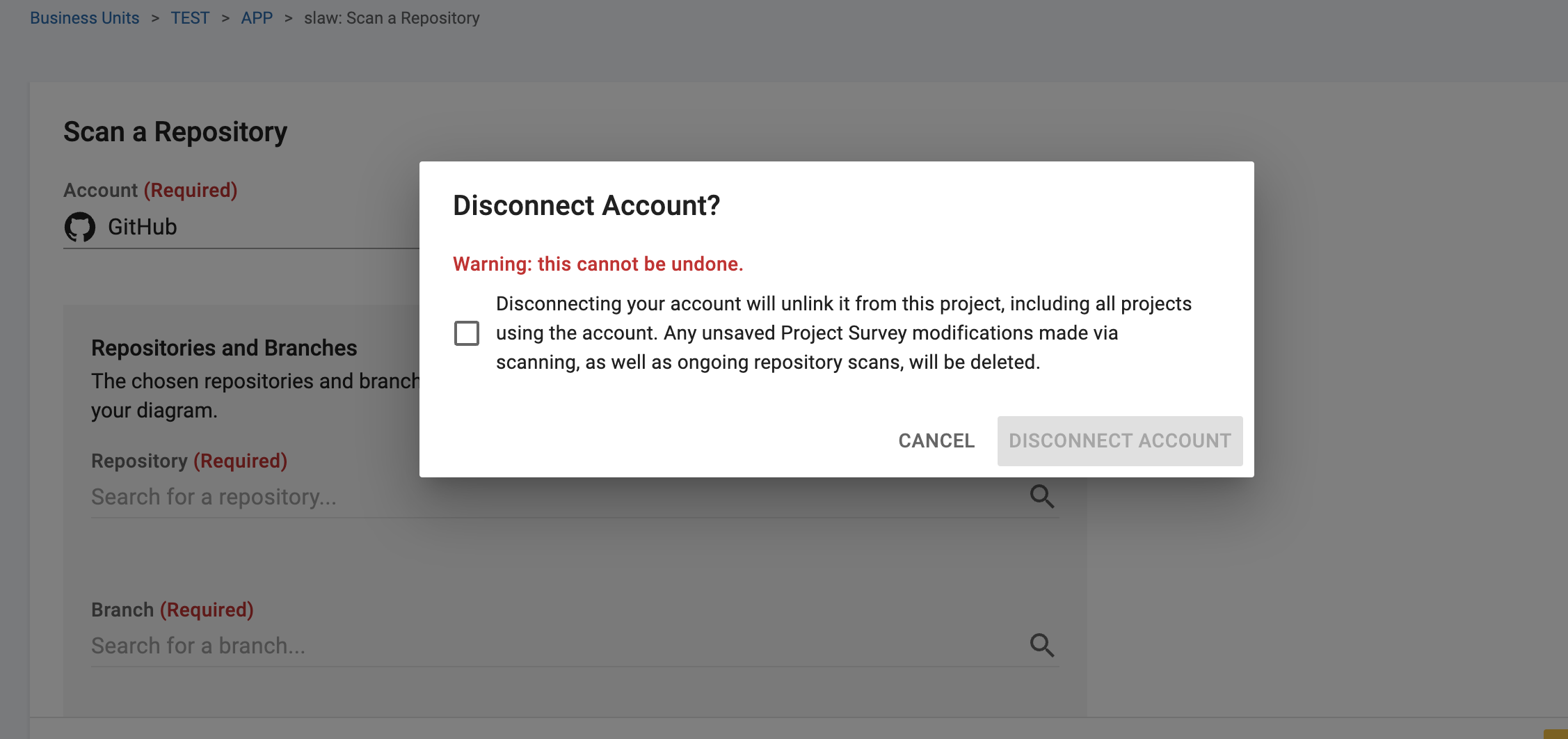
Task: Click the DISCONNECT ACCOUNT button
Action: pyautogui.click(x=1119, y=440)
